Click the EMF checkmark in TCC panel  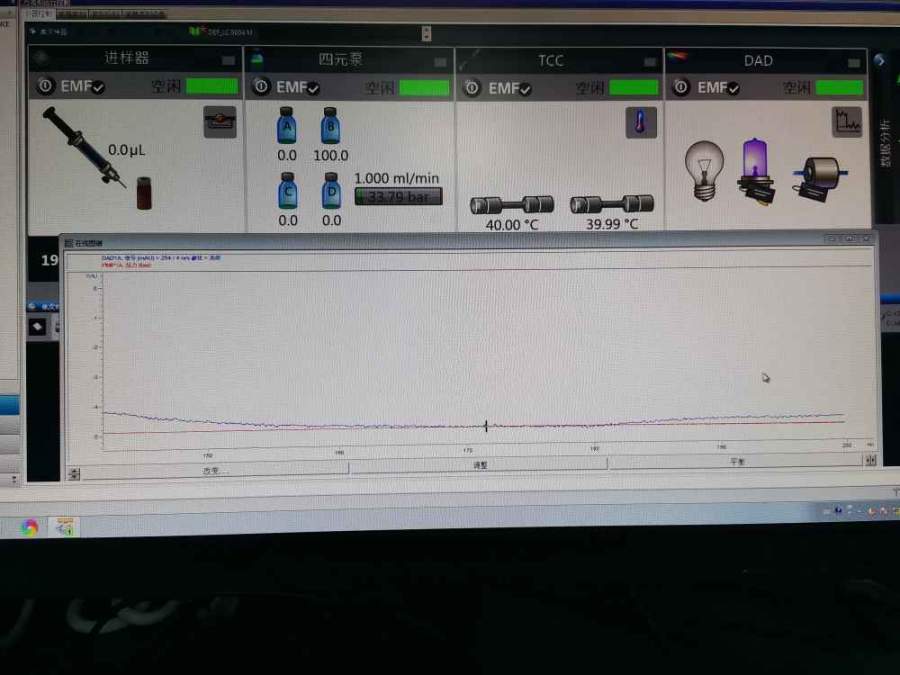pos(525,89)
